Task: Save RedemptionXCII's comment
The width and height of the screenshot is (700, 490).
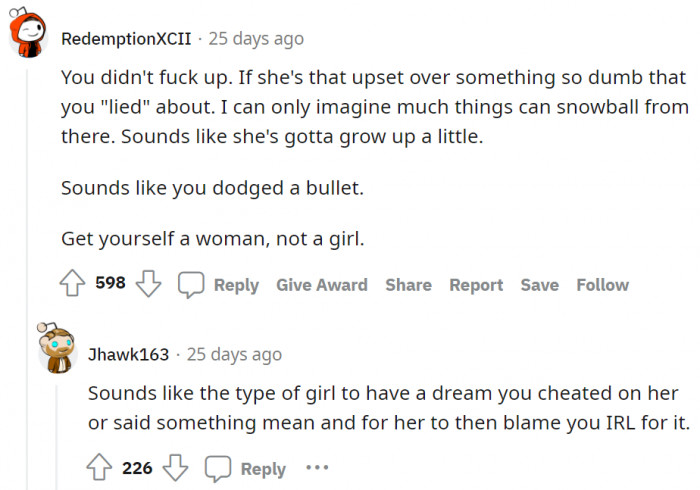Action: (x=539, y=285)
